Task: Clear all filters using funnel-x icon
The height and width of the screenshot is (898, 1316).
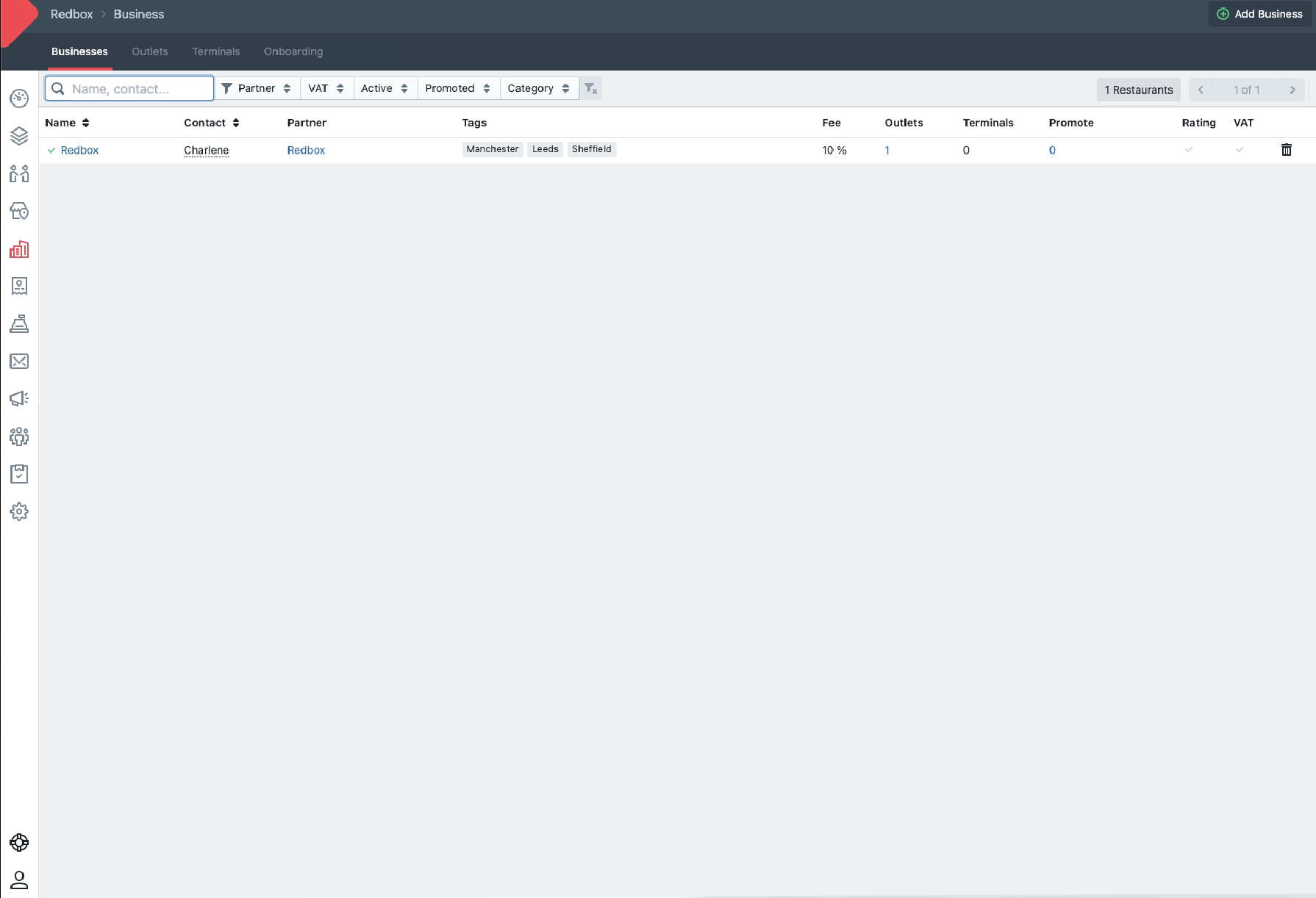Action: pyautogui.click(x=590, y=89)
